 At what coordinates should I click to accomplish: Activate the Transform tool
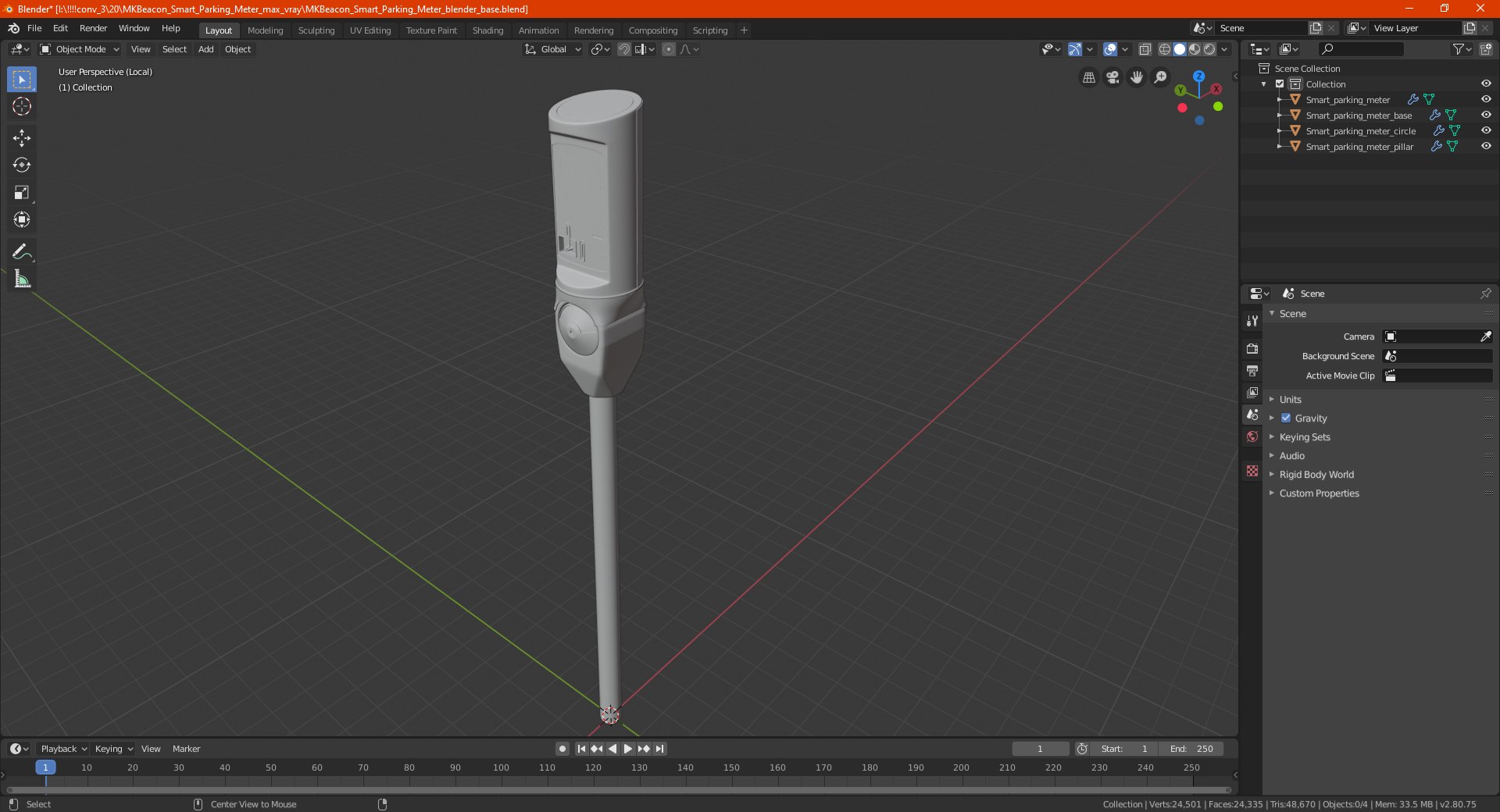(x=22, y=220)
